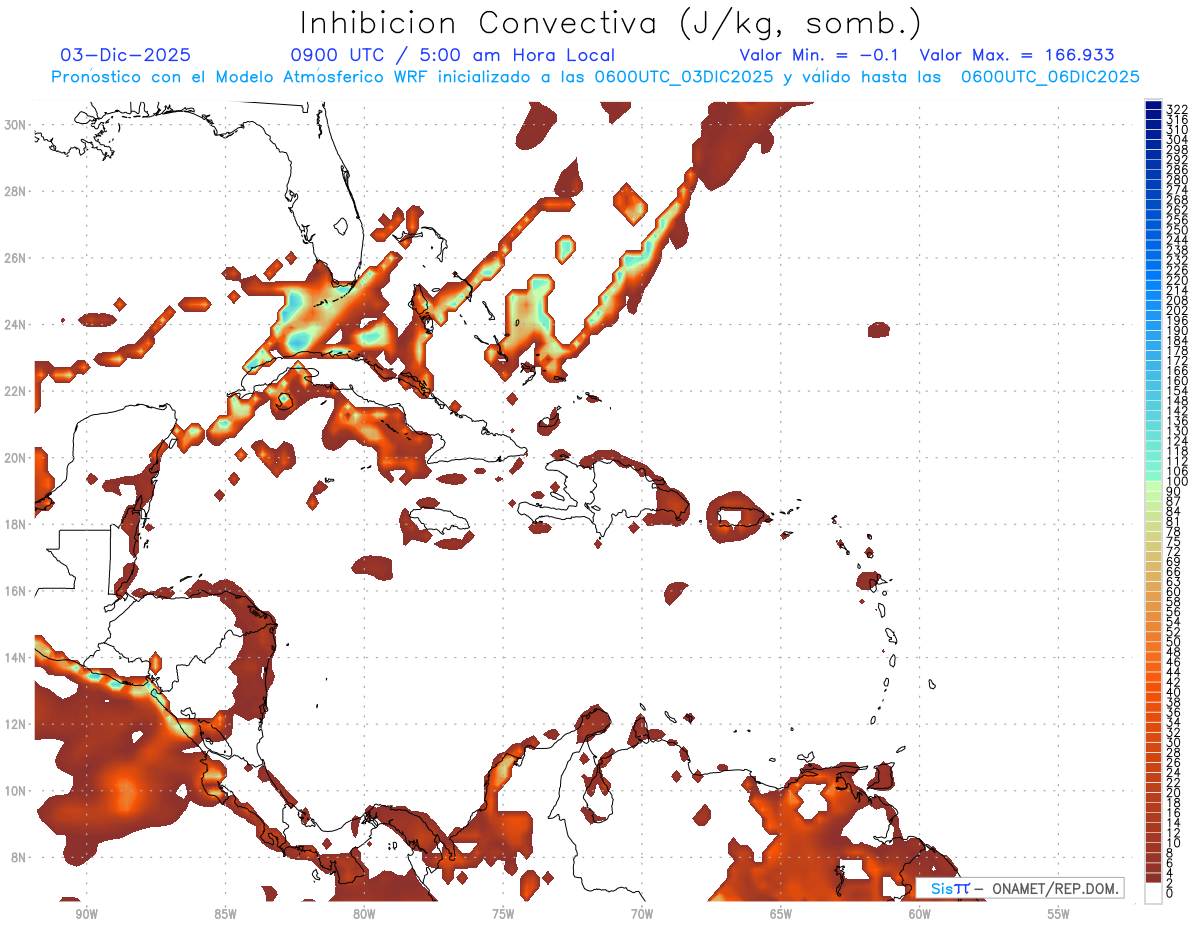
Task: Click the '65W' longitude label
Action: pos(781,914)
